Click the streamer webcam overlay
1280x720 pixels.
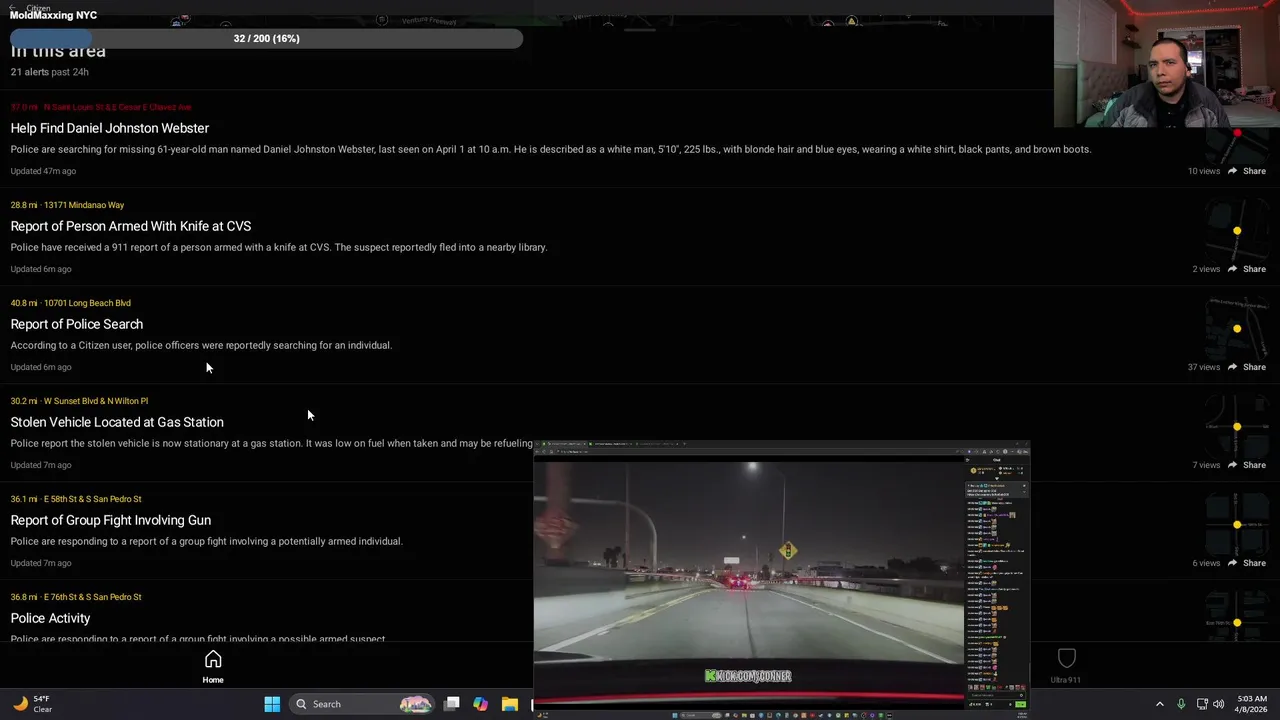pos(1167,64)
